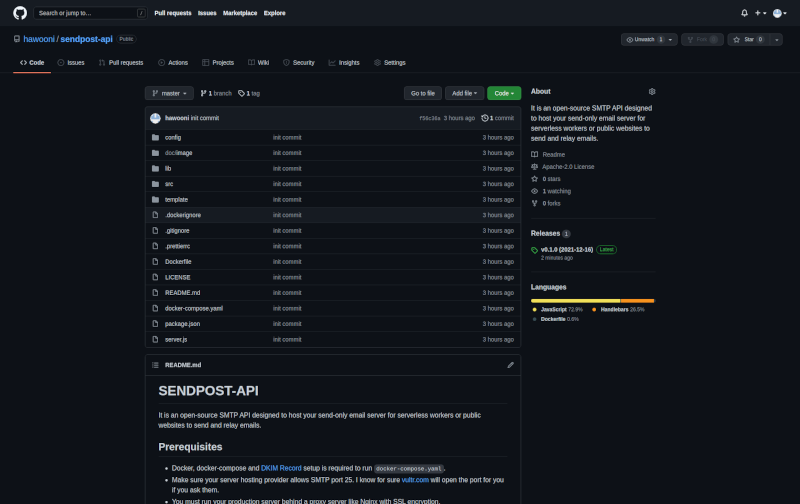
Task: Open the Projects tab
Action: pos(218,63)
